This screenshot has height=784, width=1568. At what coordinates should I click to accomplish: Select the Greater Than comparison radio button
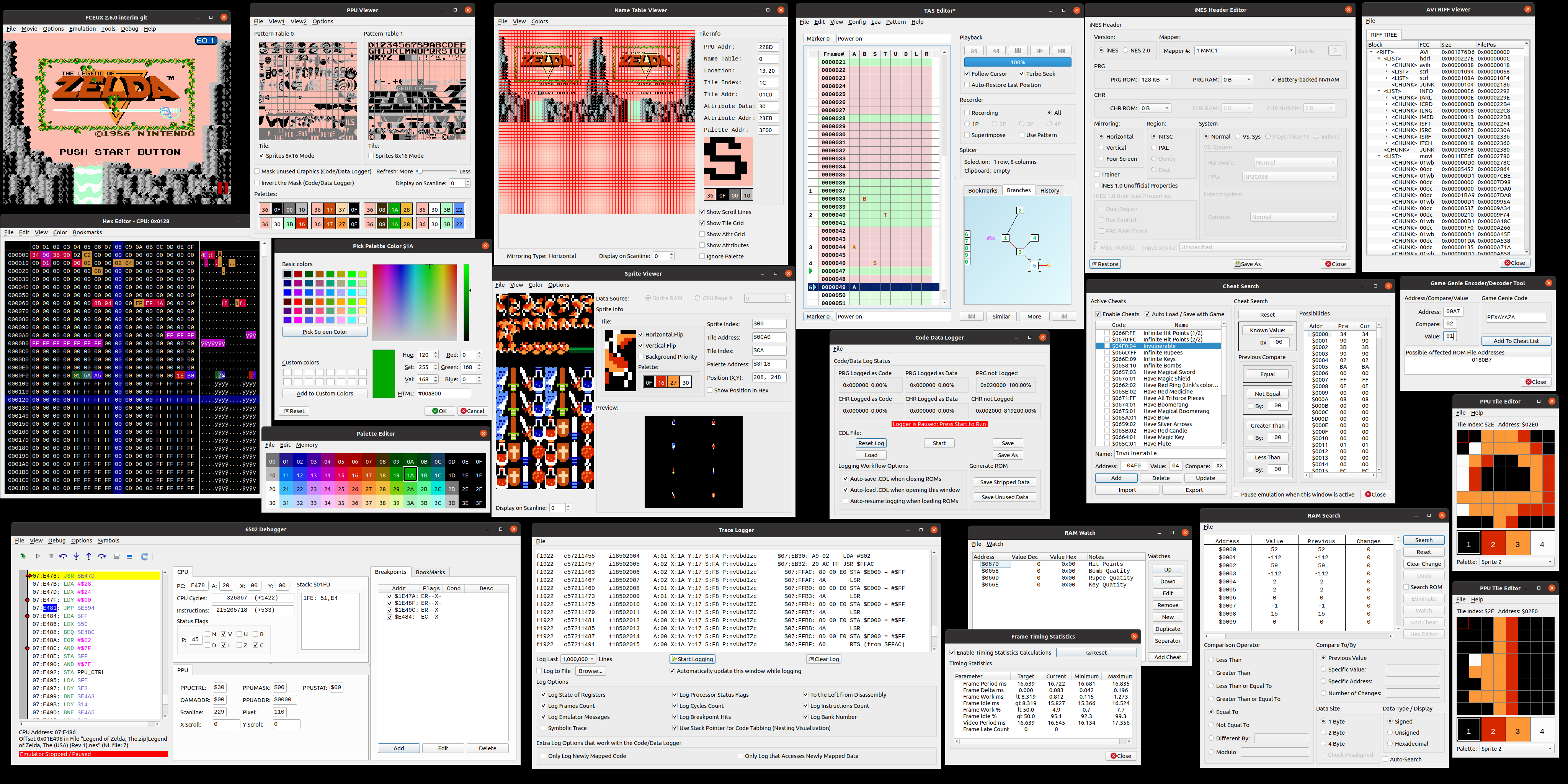click(x=1211, y=673)
